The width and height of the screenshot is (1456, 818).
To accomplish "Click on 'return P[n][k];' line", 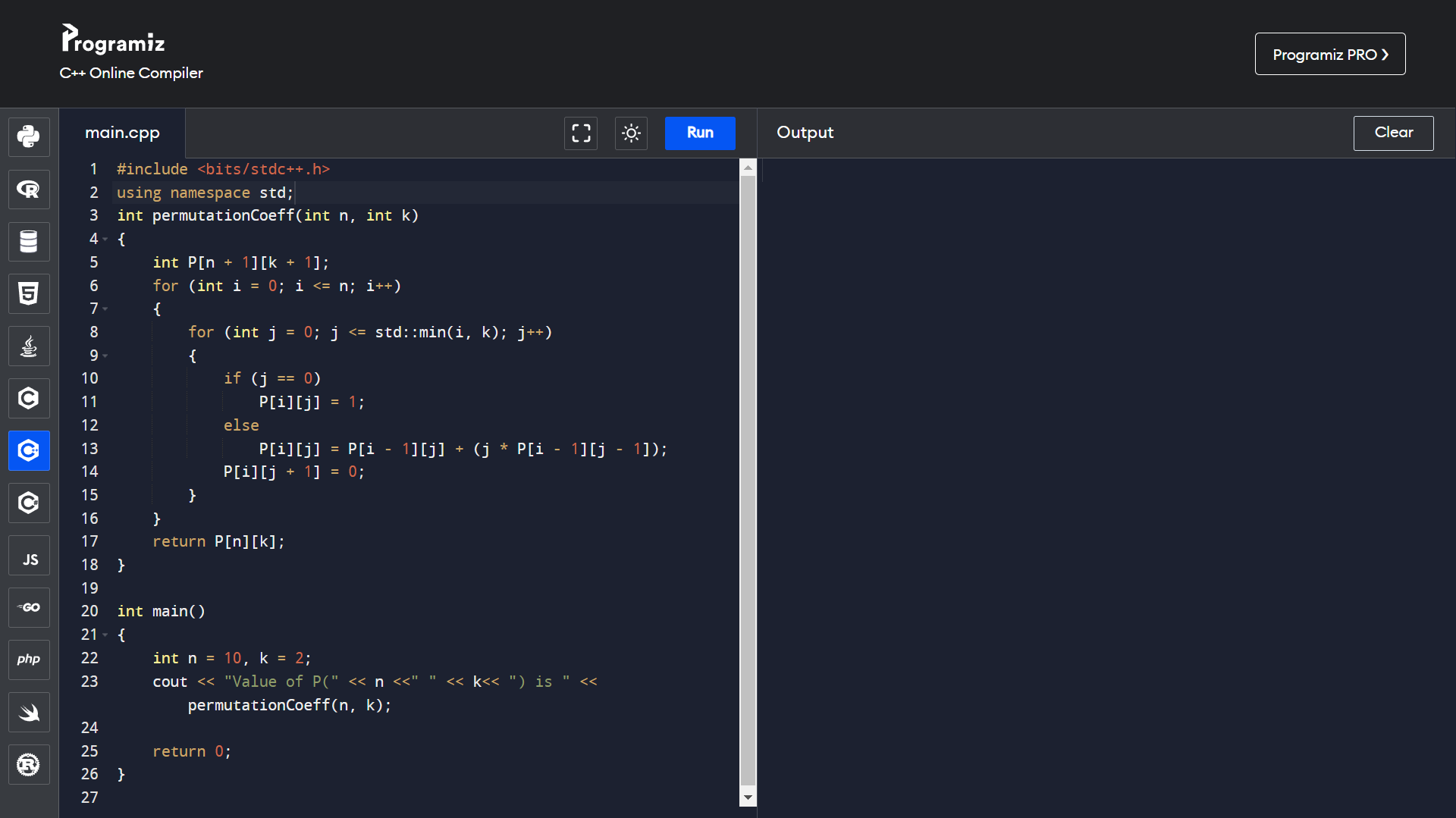I will (218, 541).
